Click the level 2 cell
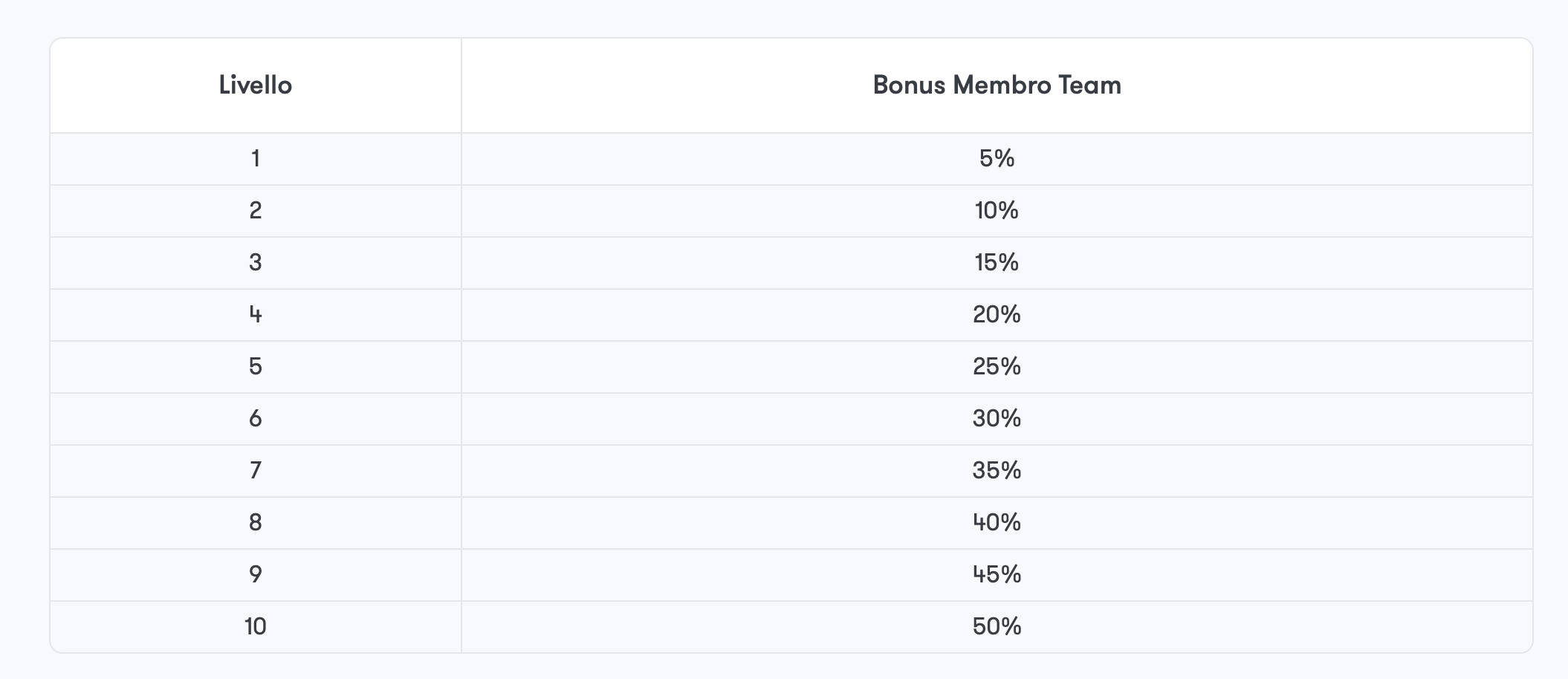The image size is (1568, 679). point(256,211)
